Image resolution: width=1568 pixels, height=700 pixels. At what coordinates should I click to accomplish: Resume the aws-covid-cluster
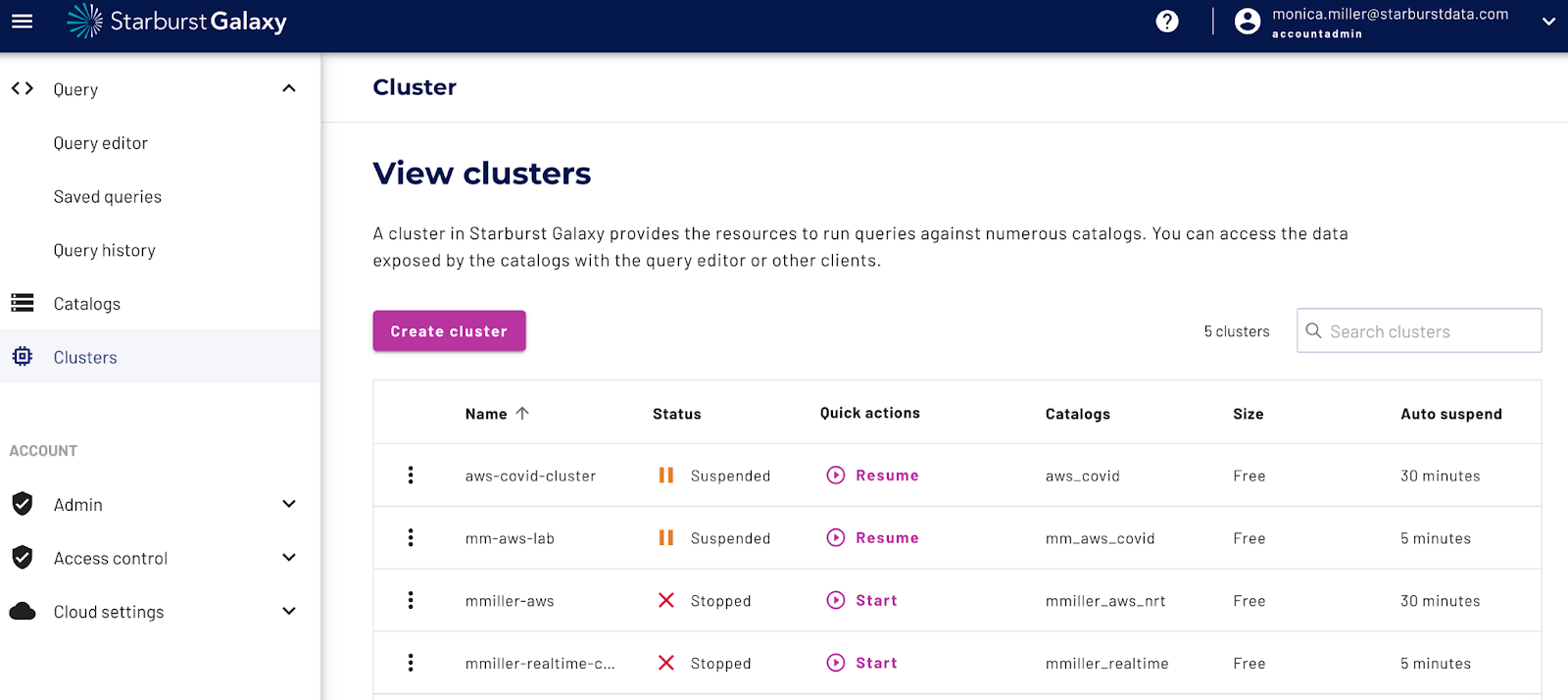(873, 475)
